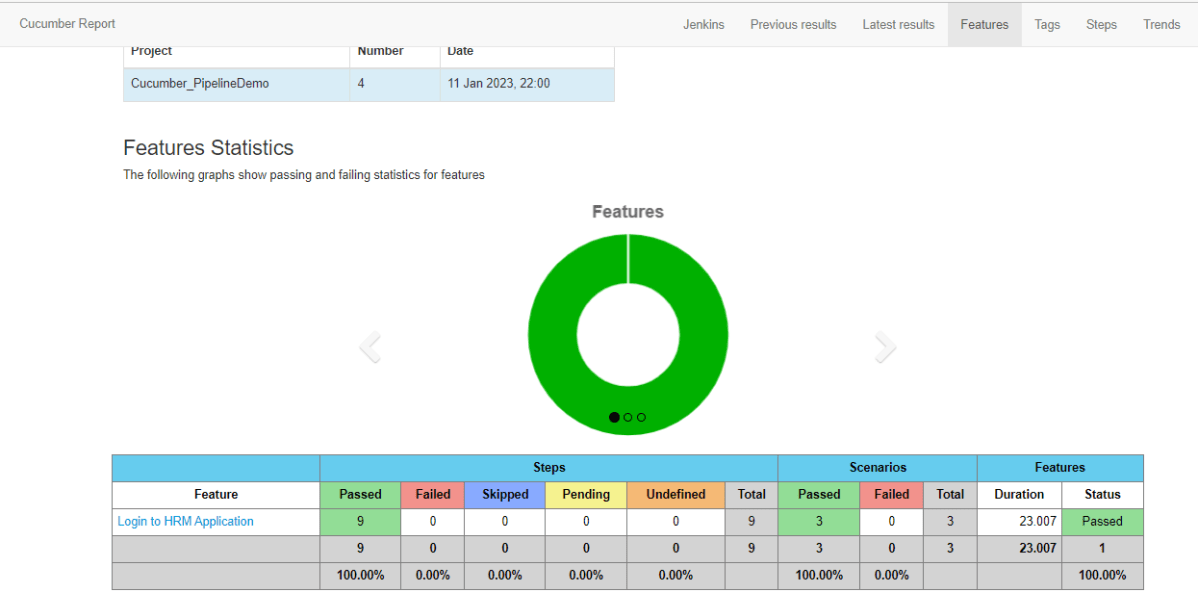Image resolution: width=1198 pixels, height=592 pixels.
Task: Select the second carousel indicator dot
Action: click(628, 417)
